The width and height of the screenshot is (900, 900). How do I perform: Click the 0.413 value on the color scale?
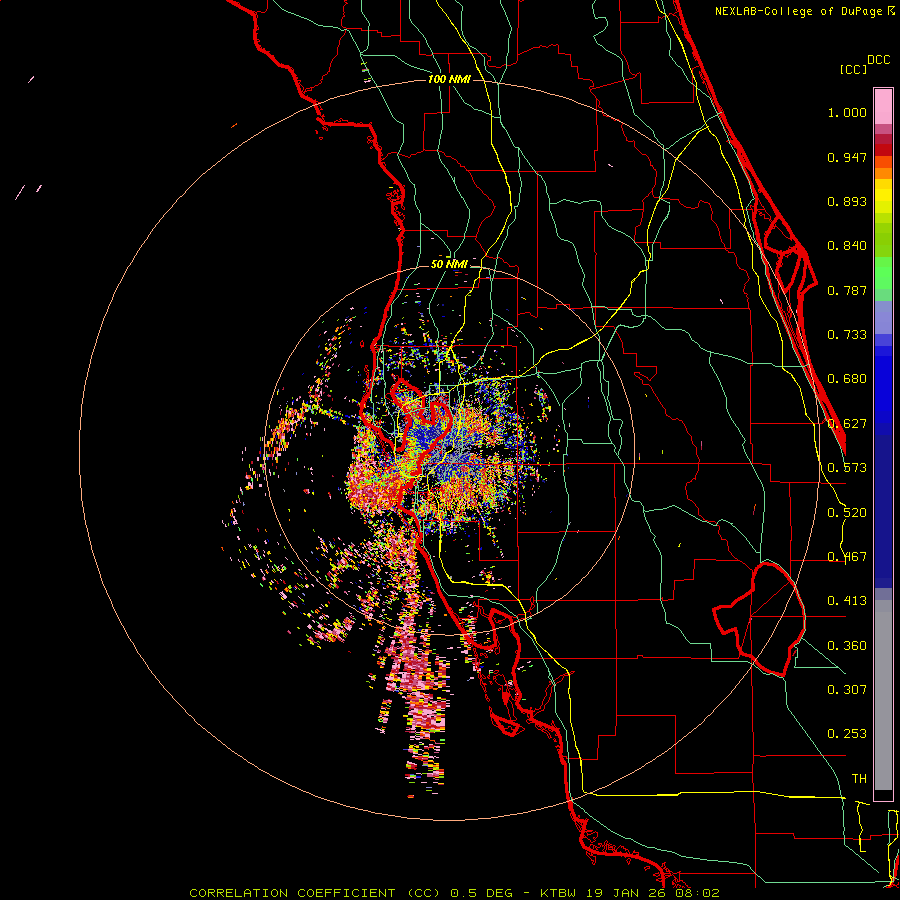pos(847,601)
